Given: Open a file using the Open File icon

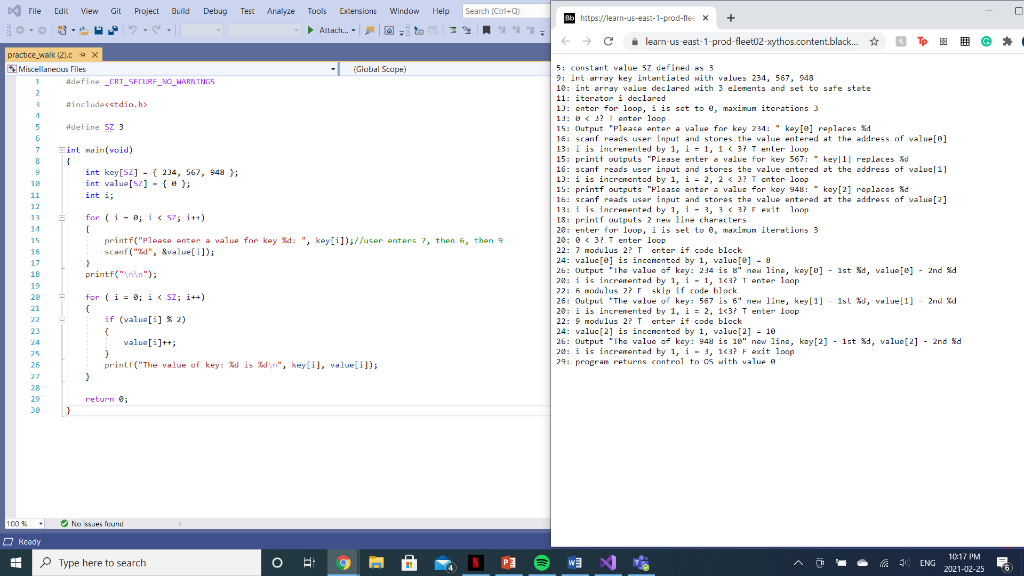Looking at the screenshot, I should pos(82,31).
